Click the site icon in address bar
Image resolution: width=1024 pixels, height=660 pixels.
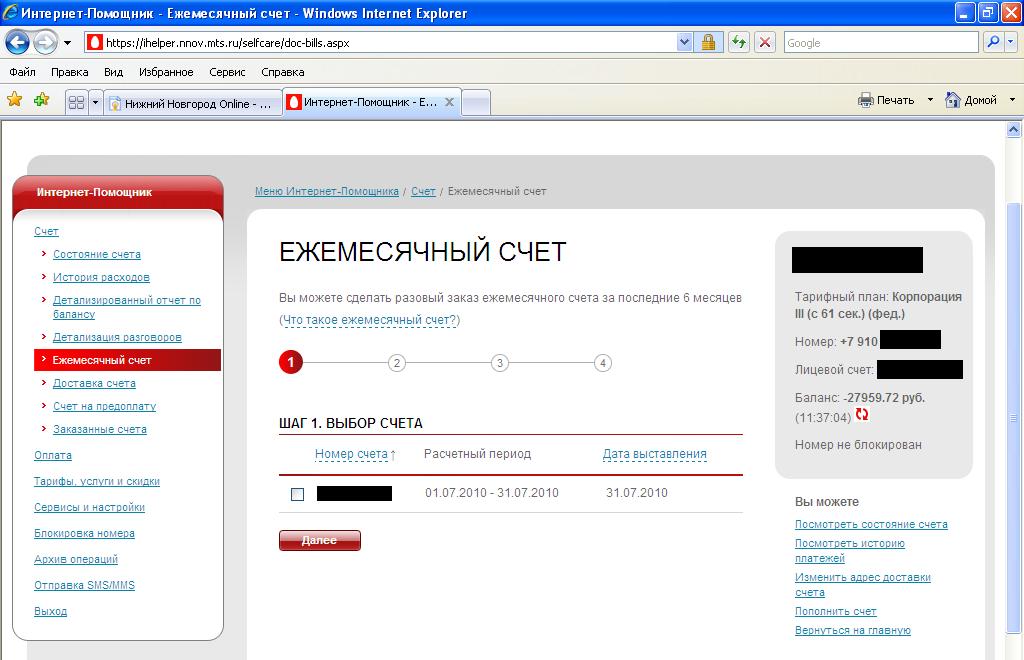(95, 43)
